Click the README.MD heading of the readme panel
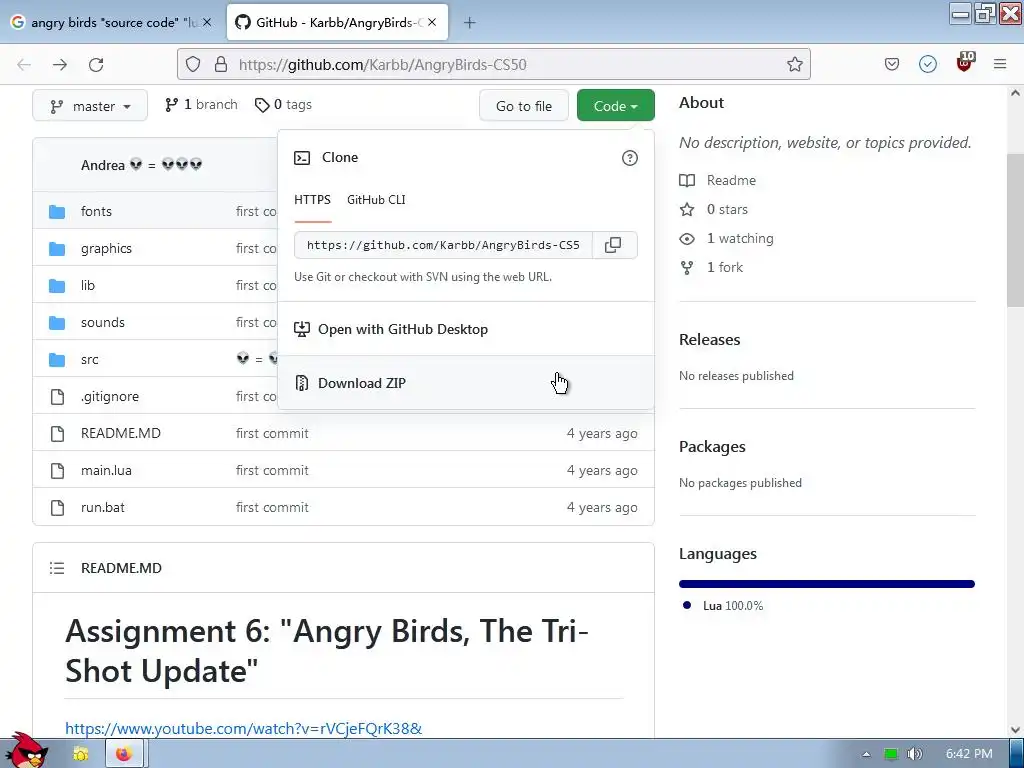 click(x=121, y=568)
